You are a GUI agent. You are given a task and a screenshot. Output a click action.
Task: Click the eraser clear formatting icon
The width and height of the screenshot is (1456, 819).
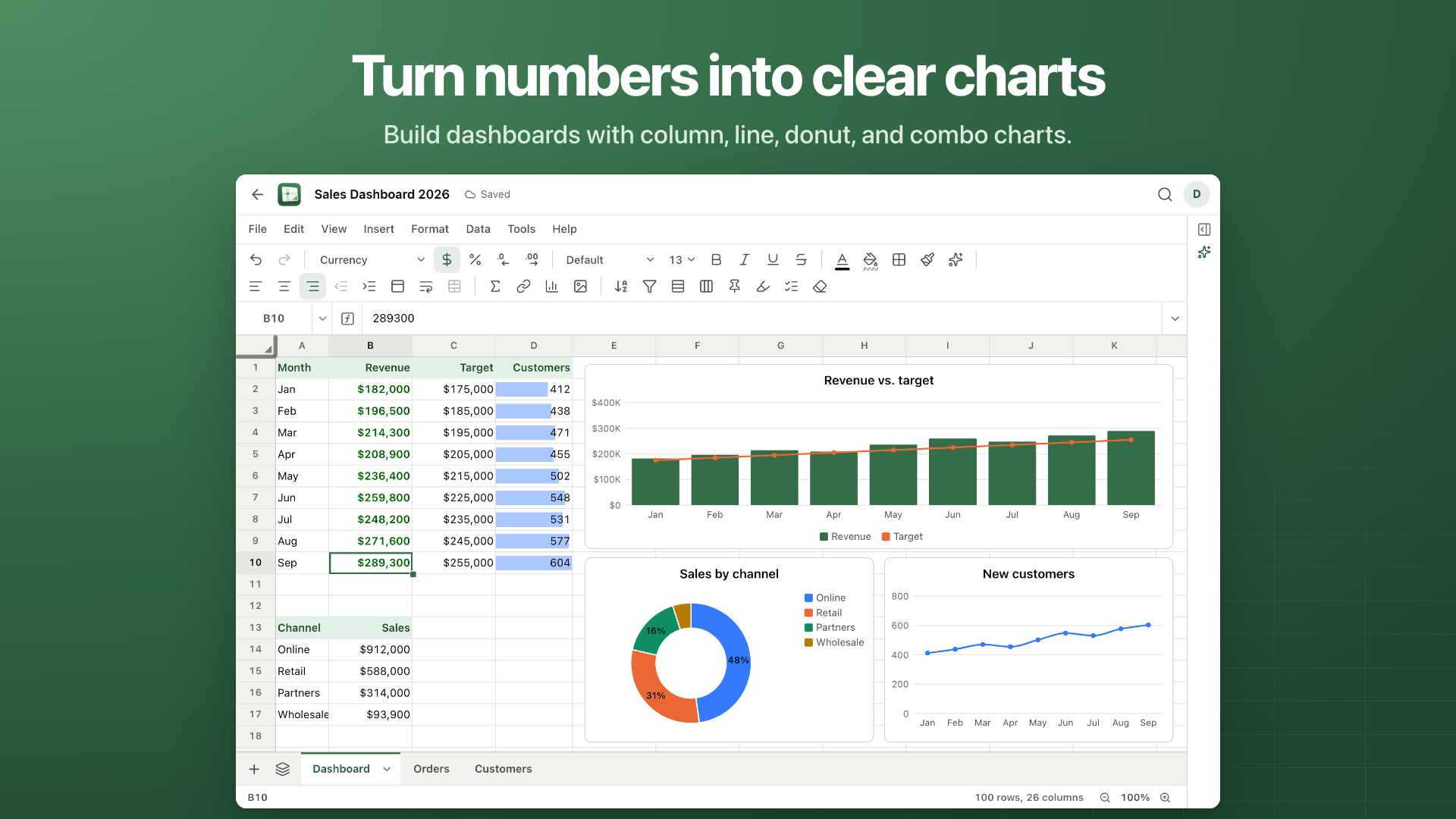pyautogui.click(x=820, y=287)
